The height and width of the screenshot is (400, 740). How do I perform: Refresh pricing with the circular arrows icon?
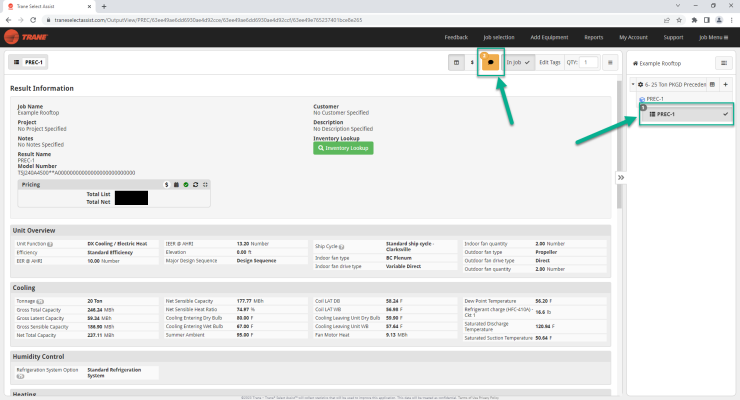(x=195, y=184)
